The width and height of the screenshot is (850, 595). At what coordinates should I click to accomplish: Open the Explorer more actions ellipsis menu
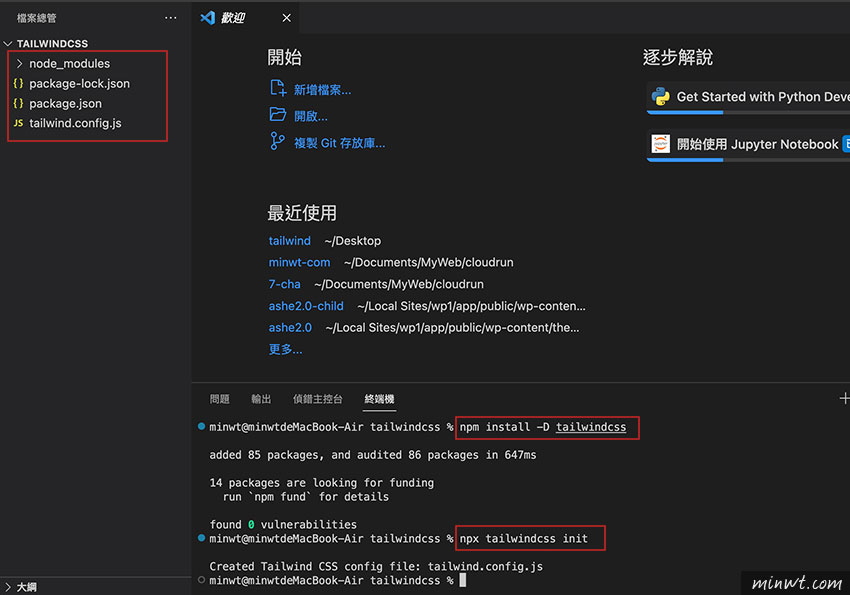(x=171, y=18)
